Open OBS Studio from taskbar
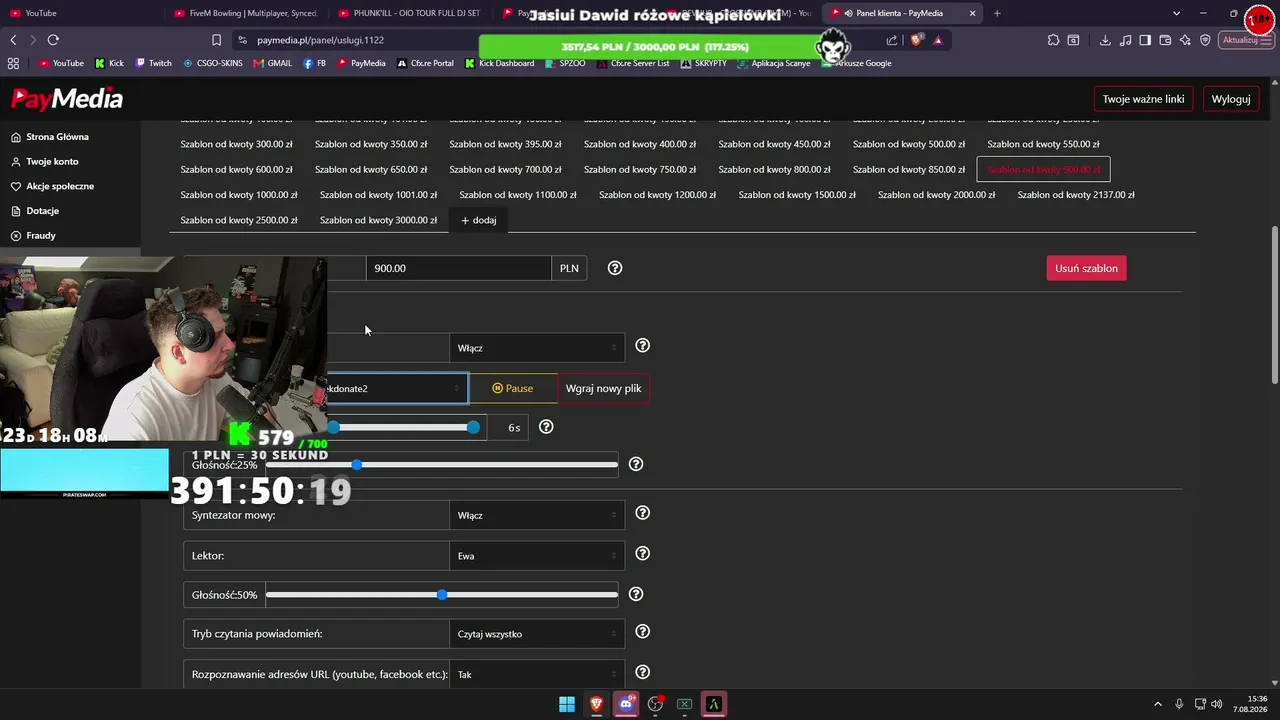The height and width of the screenshot is (720, 1280). [x=655, y=704]
